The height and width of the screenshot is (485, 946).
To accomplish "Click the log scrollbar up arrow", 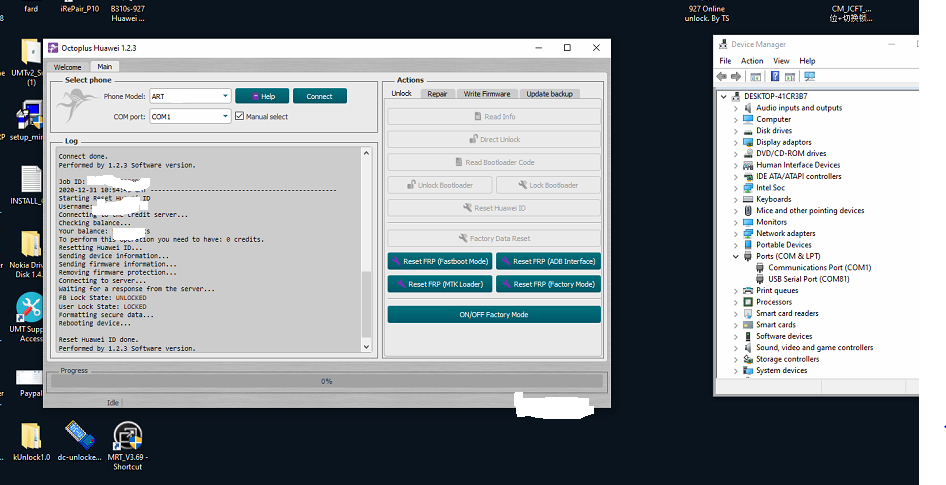I will pos(366,153).
